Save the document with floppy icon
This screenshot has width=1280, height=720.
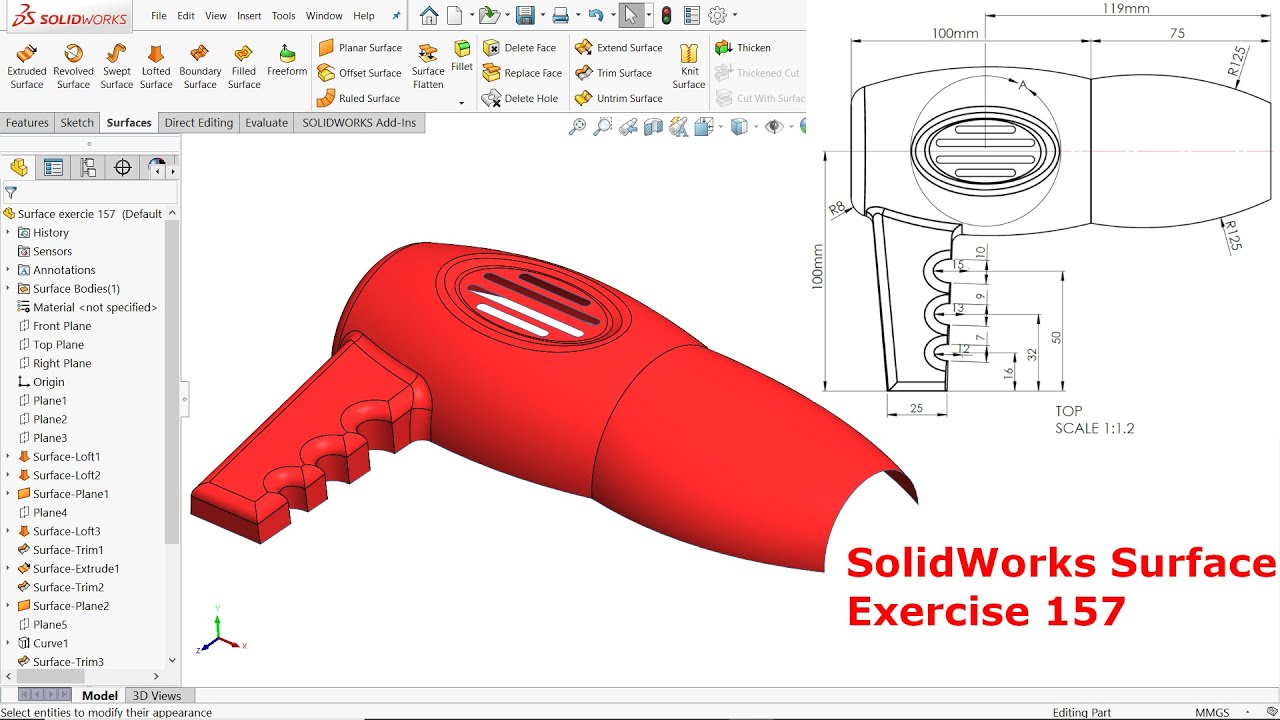click(525, 15)
